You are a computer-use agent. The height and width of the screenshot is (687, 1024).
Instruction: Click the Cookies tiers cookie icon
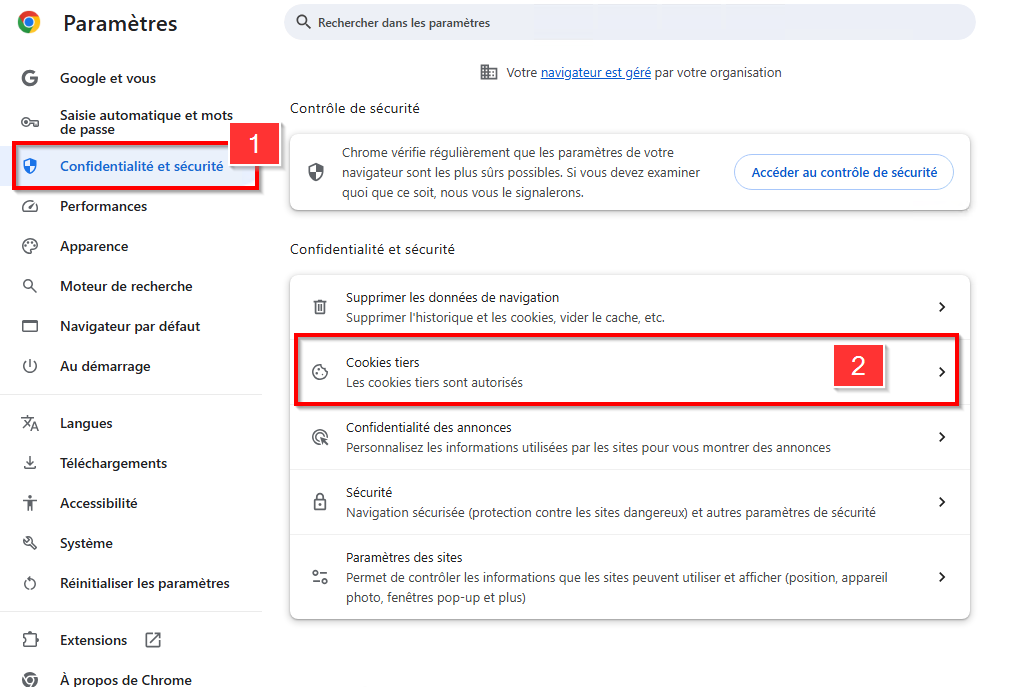(320, 372)
